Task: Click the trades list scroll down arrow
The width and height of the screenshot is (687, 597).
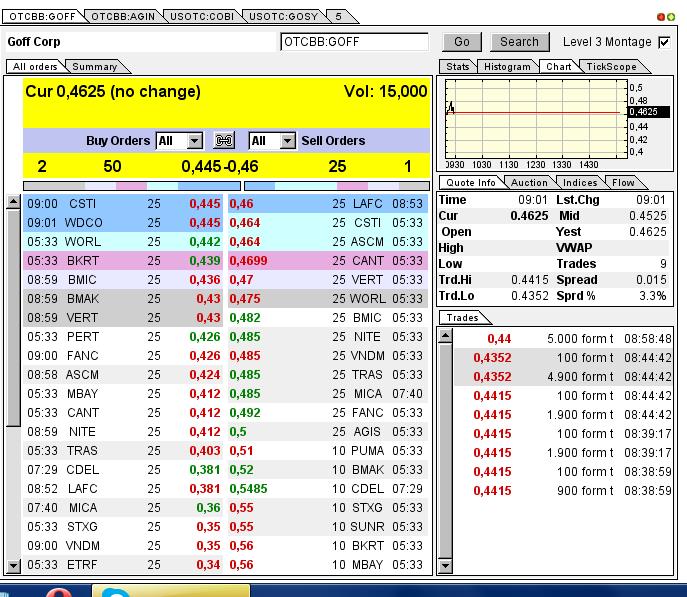Action: [x=445, y=565]
